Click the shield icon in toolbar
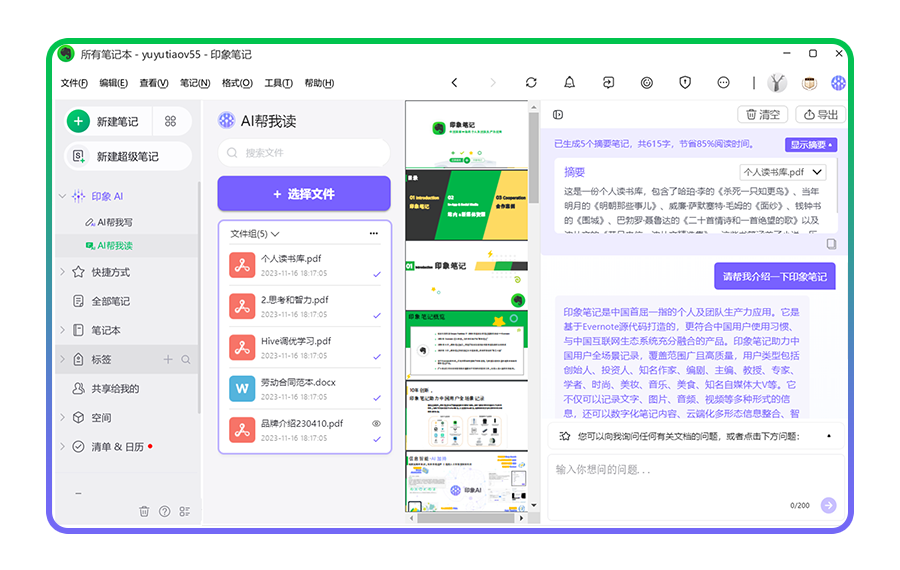The width and height of the screenshot is (900, 570). coord(685,83)
